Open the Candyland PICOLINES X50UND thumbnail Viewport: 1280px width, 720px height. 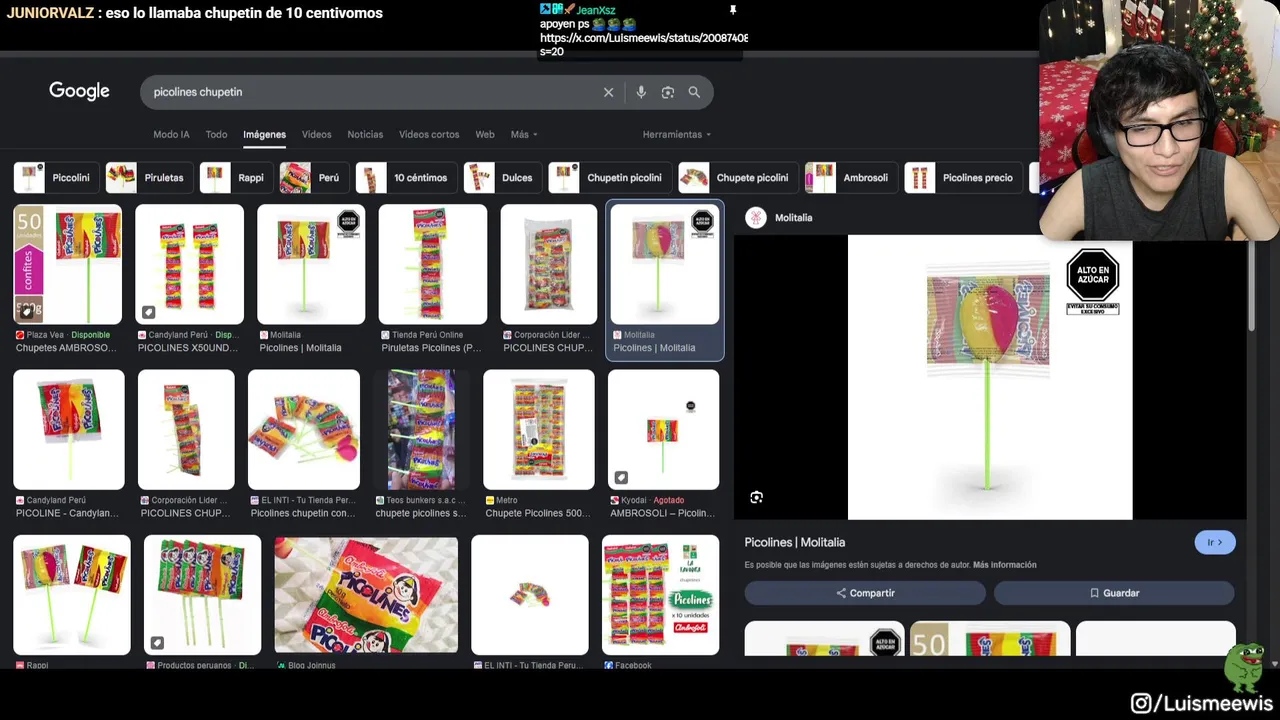189,264
